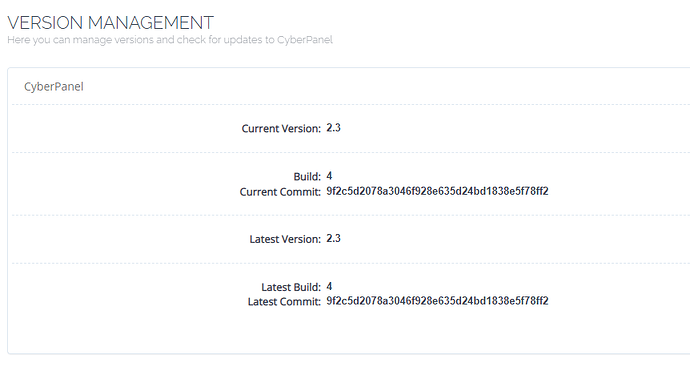This screenshot has height=386, width=690.
Task: Select the Current Version label
Action: [281, 129]
